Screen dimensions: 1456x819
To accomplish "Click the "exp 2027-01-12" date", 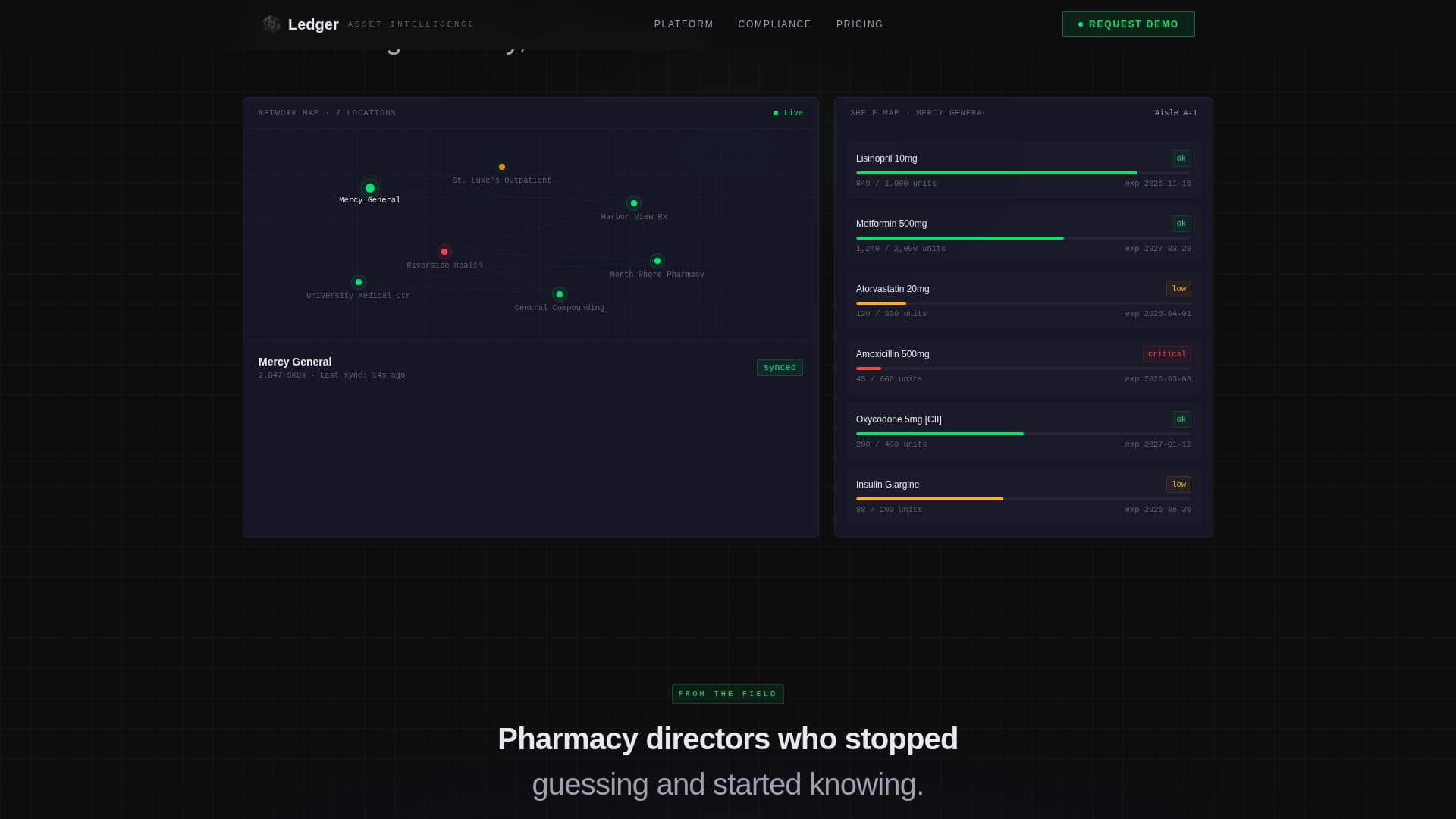I will pos(1158,444).
